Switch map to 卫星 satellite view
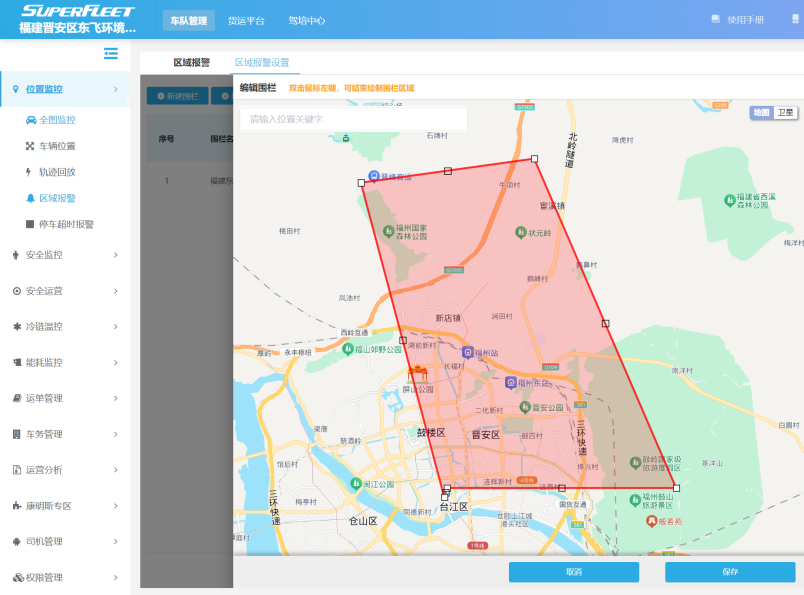 point(786,113)
